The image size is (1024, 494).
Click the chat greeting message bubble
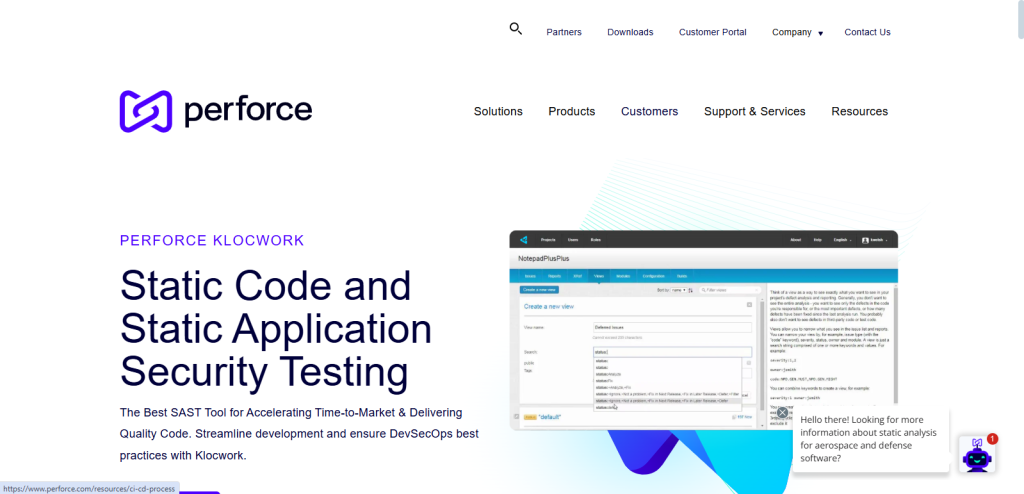point(870,440)
